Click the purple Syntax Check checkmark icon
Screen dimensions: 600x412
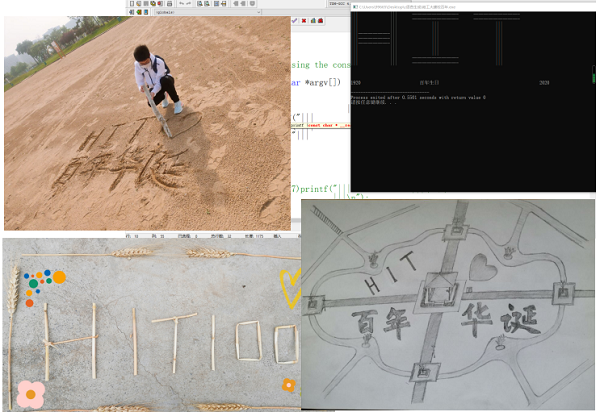coord(294,21)
